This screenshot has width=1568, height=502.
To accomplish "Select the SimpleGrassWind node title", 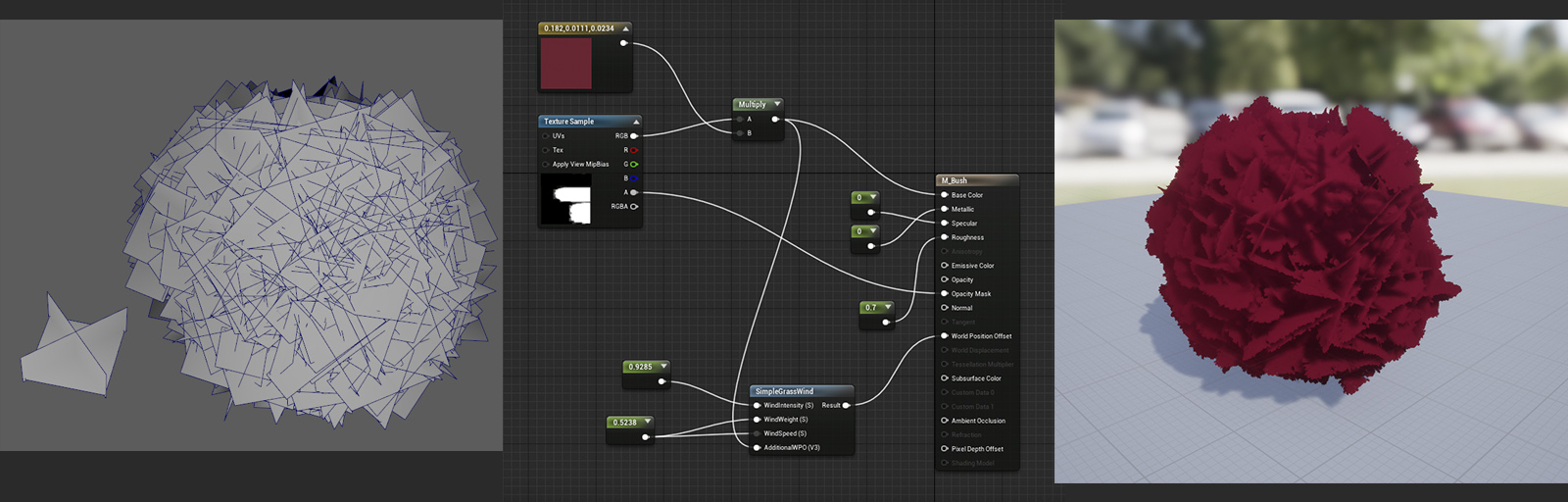I will pyautogui.click(x=784, y=391).
